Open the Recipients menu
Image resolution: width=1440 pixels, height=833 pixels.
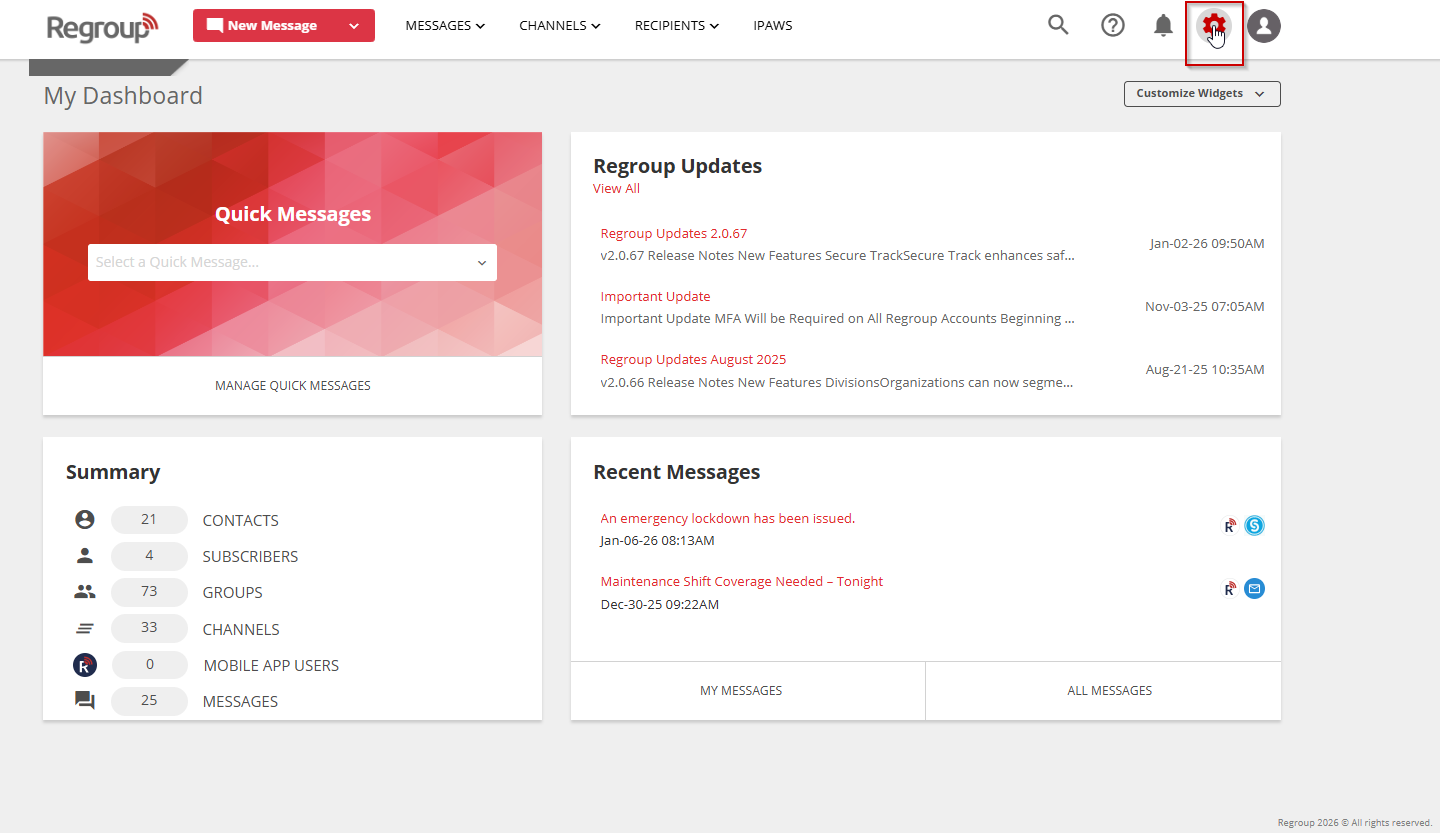tap(677, 26)
